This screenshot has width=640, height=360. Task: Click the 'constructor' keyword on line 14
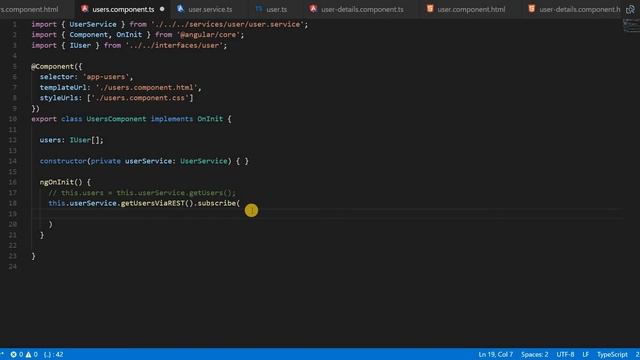pyautogui.click(x=63, y=161)
